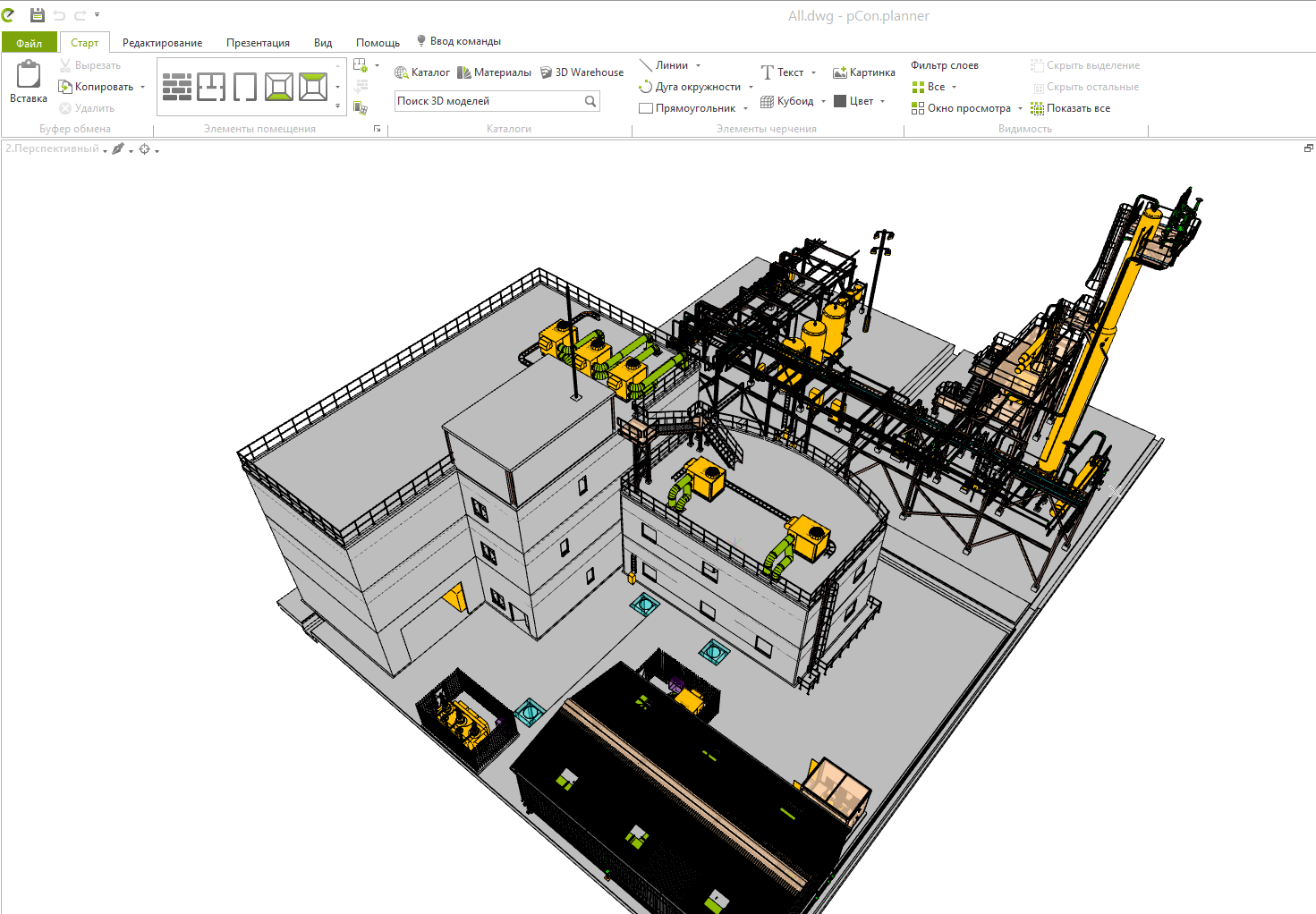Launch 3D Warehouse
1316x914 pixels.
pyautogui.click(x=582, y=72)
